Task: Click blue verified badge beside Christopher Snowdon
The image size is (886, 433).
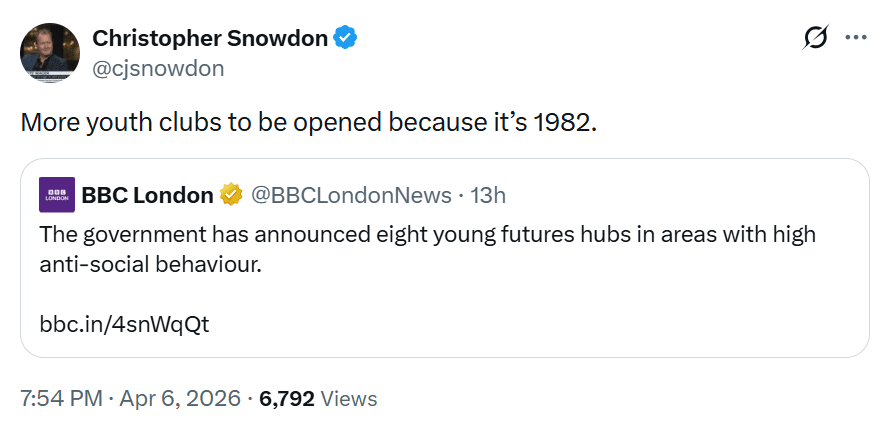Action: (x=346, y=38)
